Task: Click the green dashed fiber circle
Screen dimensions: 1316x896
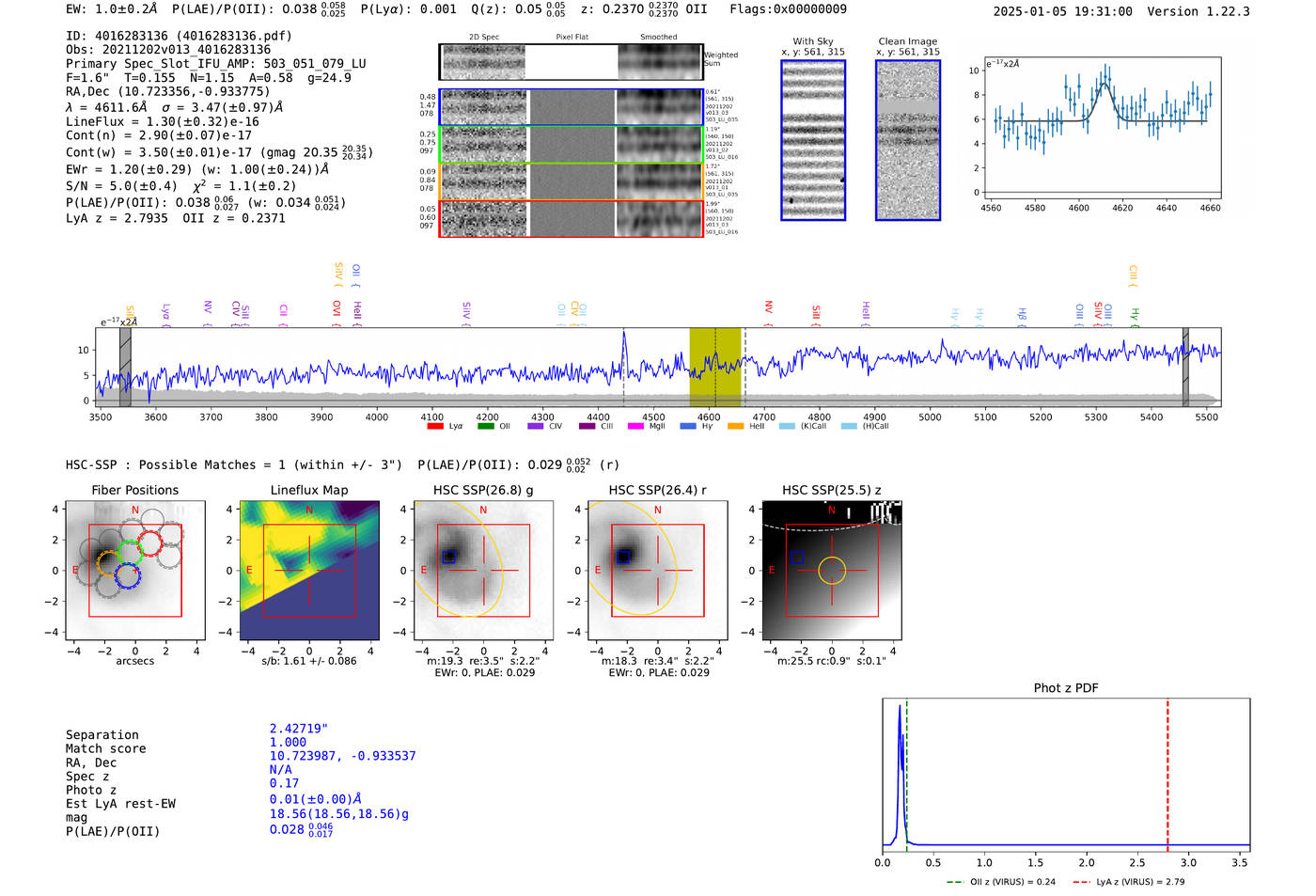Action: coord(129,554)
